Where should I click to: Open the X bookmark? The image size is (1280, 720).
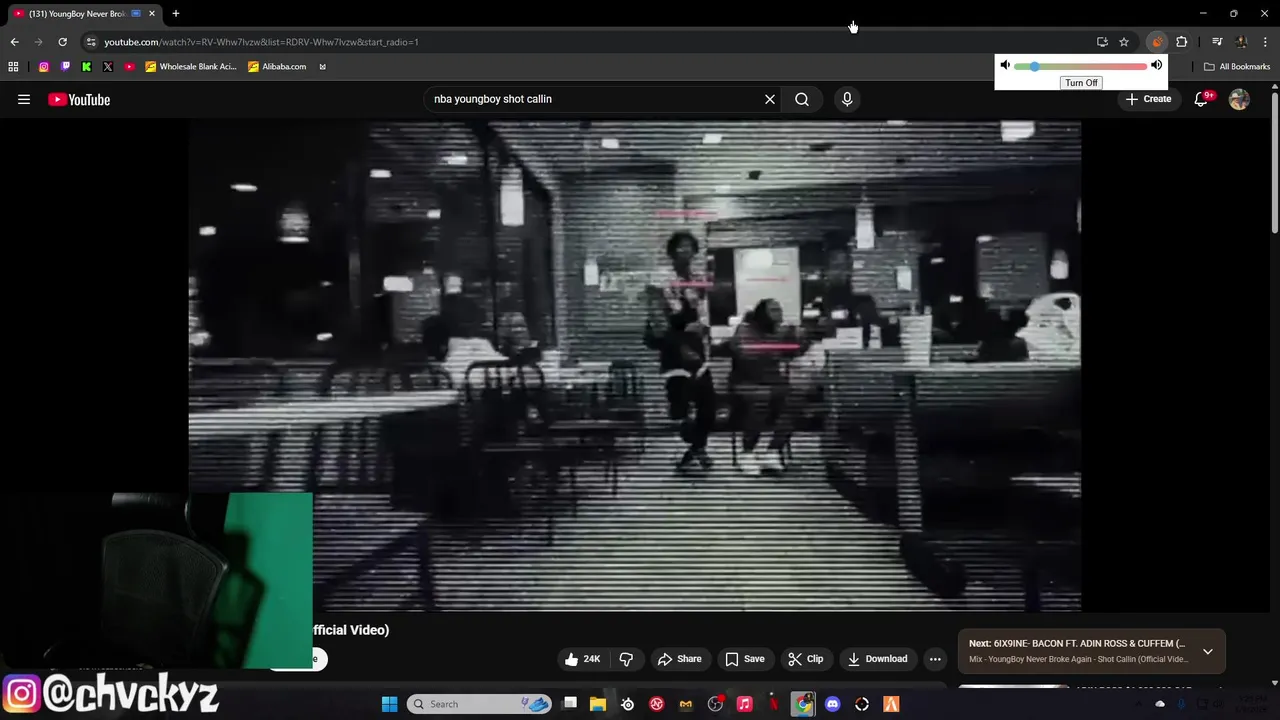[108, 67]
